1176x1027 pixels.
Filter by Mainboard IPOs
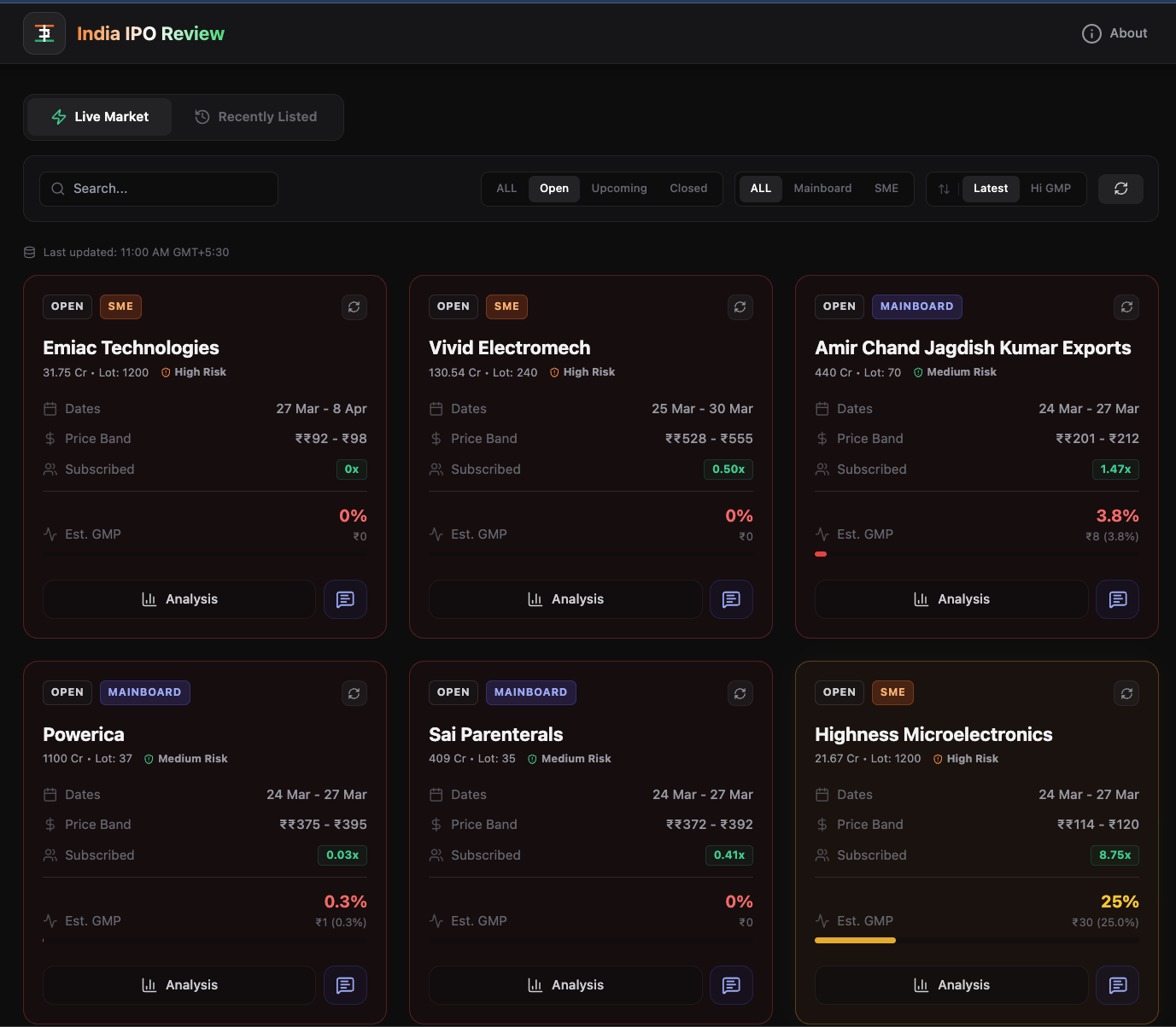tap(822, 189)
